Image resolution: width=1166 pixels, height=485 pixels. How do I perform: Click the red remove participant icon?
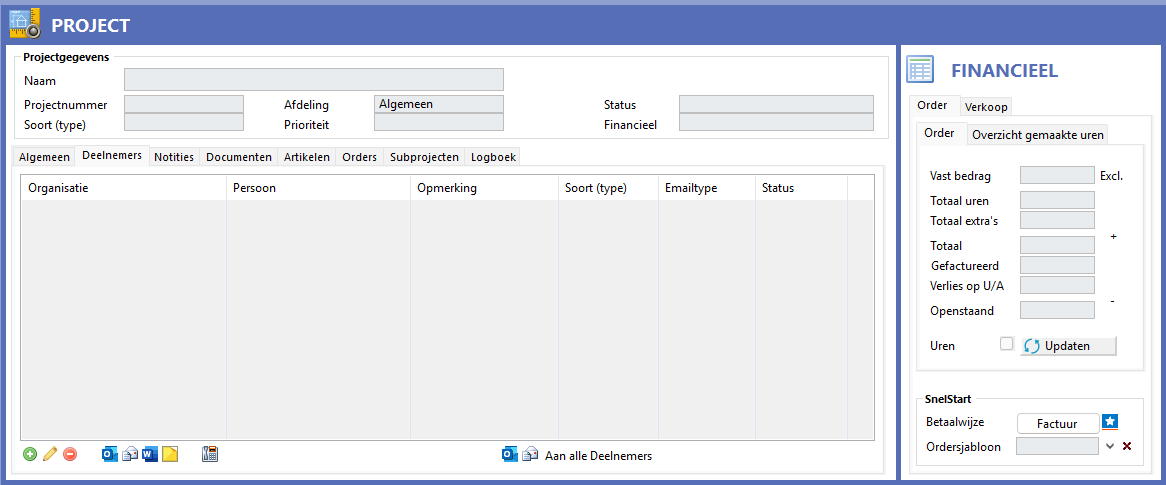pos(70,454)
